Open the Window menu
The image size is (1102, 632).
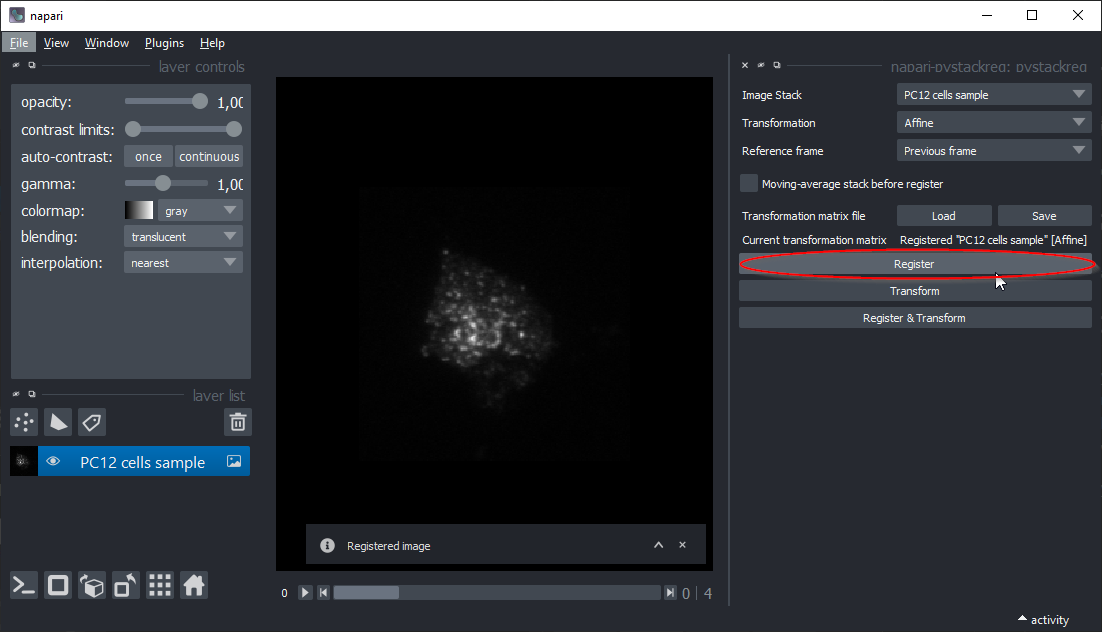pos(106,43)
